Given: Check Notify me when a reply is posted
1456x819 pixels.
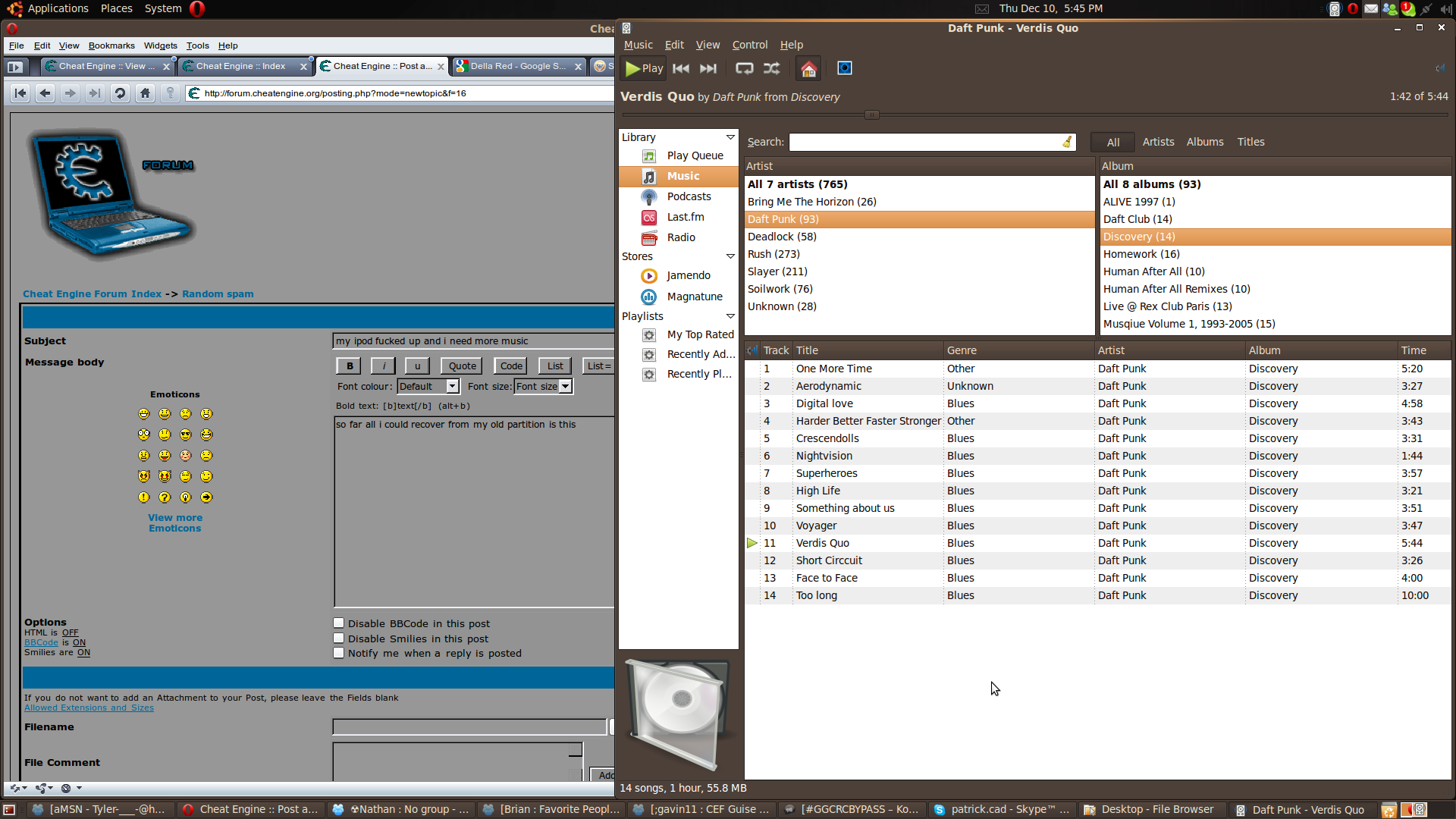Looking at the screenshot, I should point(339,653).
